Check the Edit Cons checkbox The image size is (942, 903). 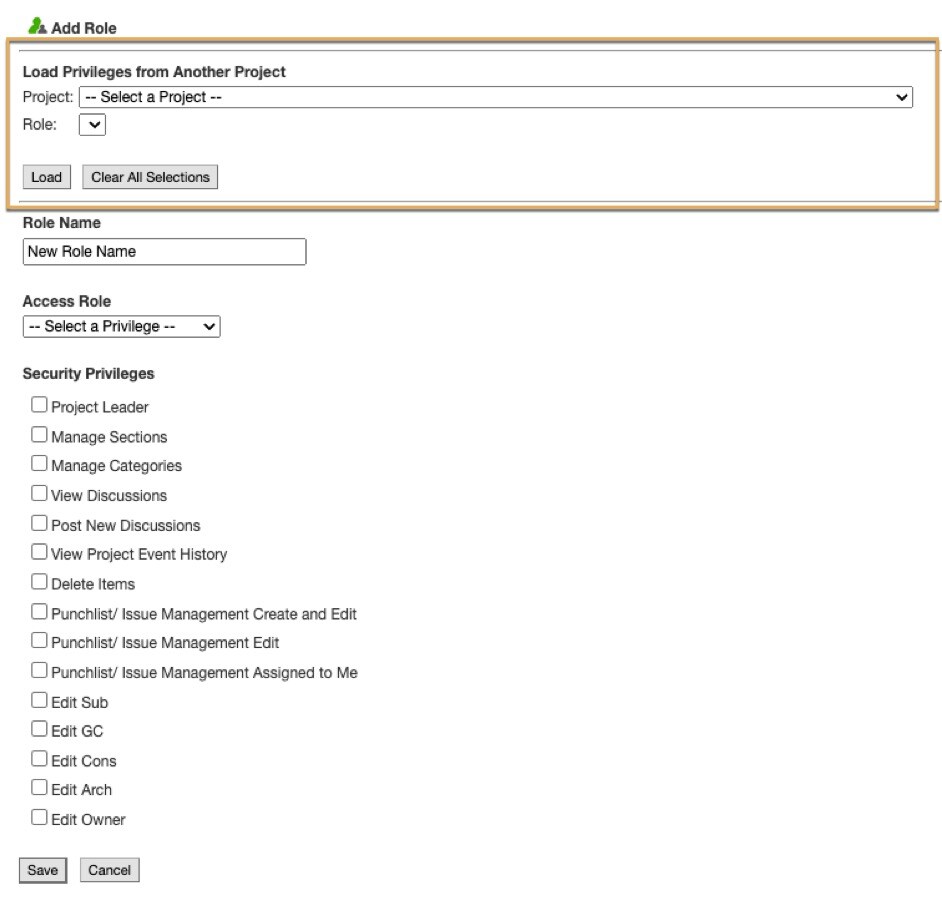(39, 759)
